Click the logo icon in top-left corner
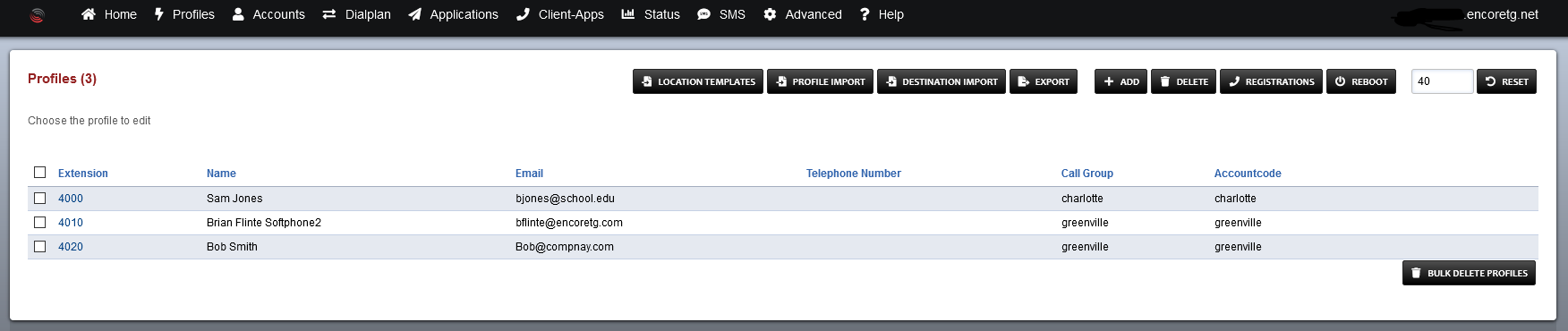Viewport: 1568px width, 331px height. click(x=37, y=14)
